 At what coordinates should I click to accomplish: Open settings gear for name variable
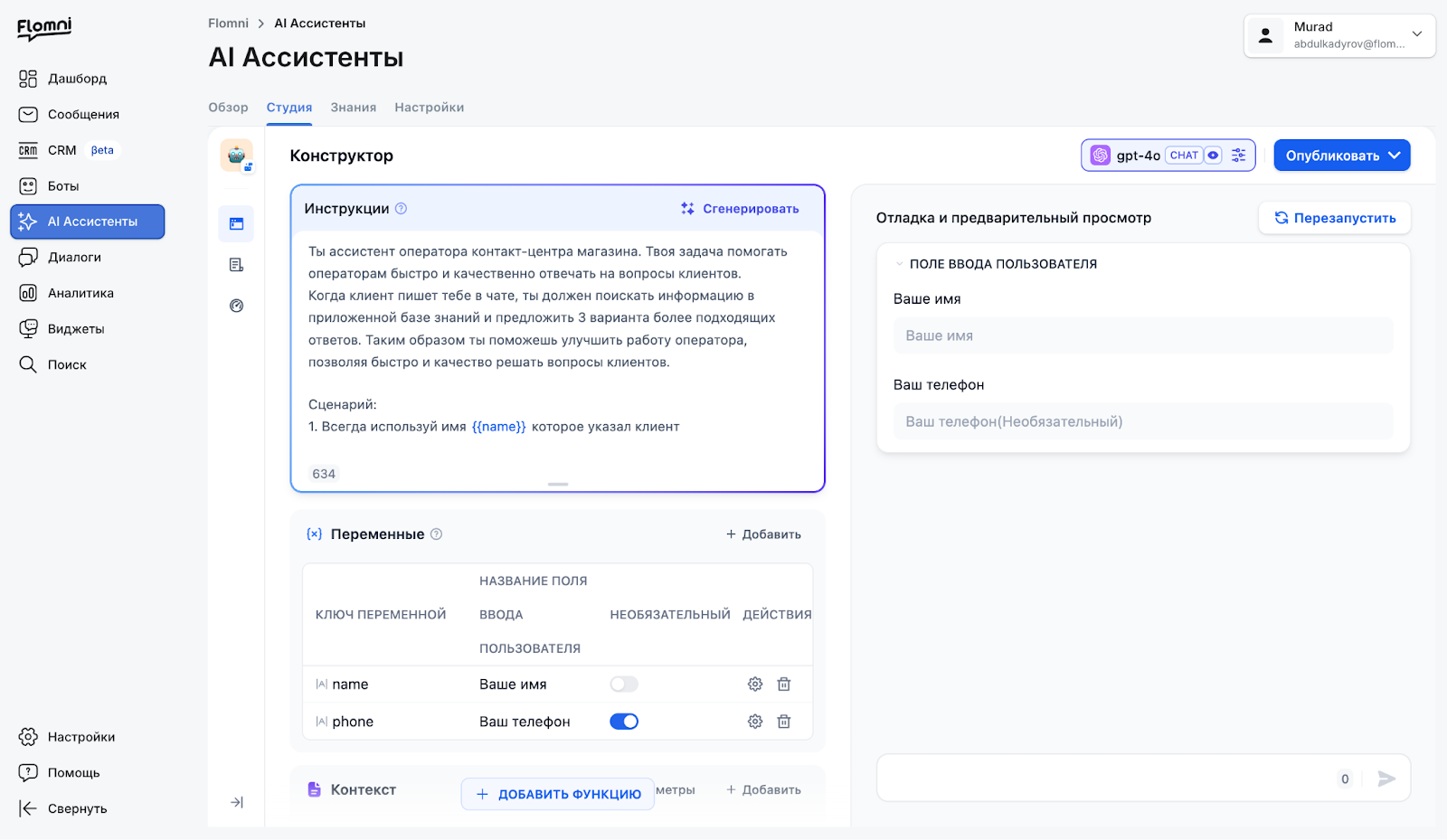coord(755,684)
